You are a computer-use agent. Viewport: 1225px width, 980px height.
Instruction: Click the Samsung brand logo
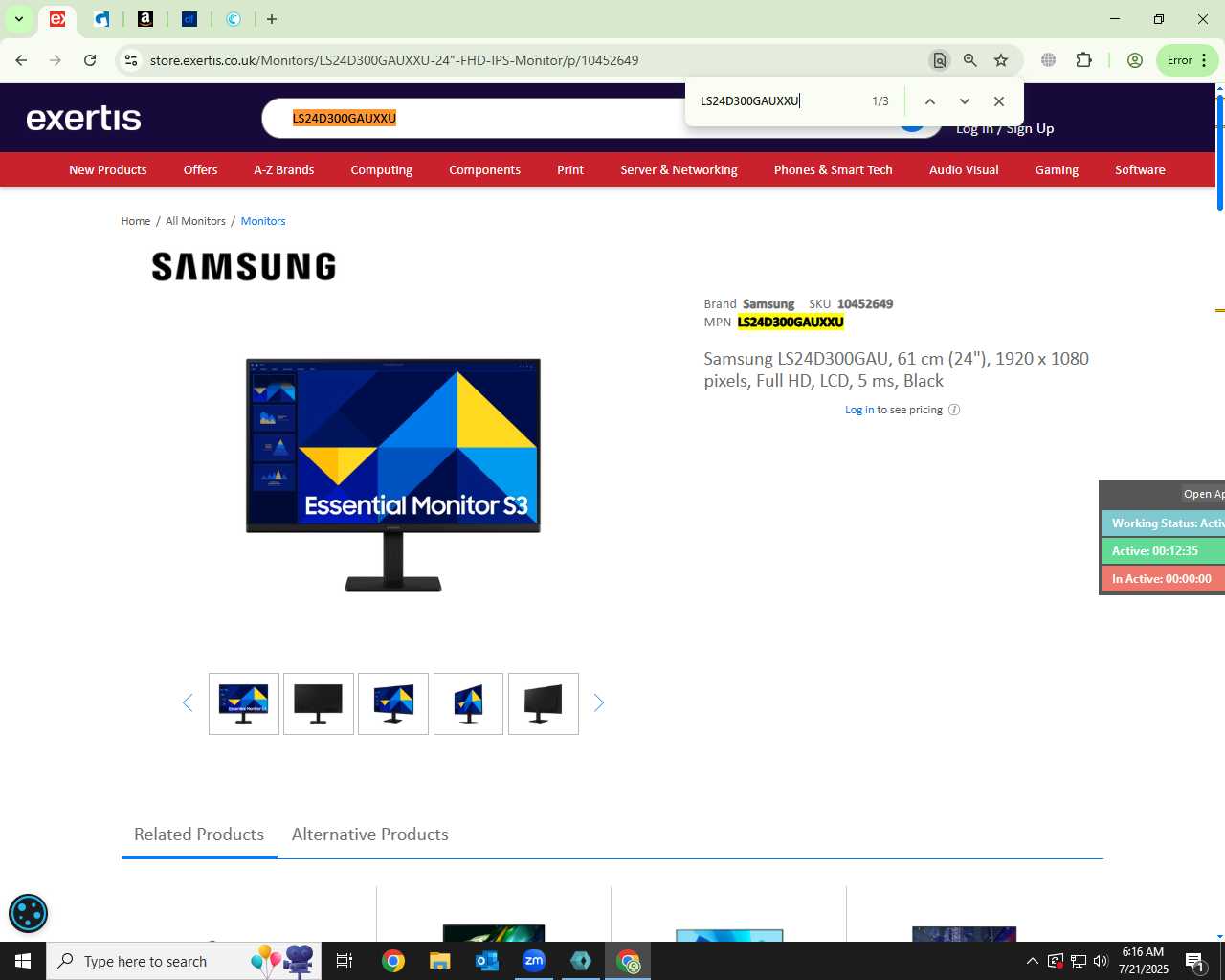click(244, 267)
